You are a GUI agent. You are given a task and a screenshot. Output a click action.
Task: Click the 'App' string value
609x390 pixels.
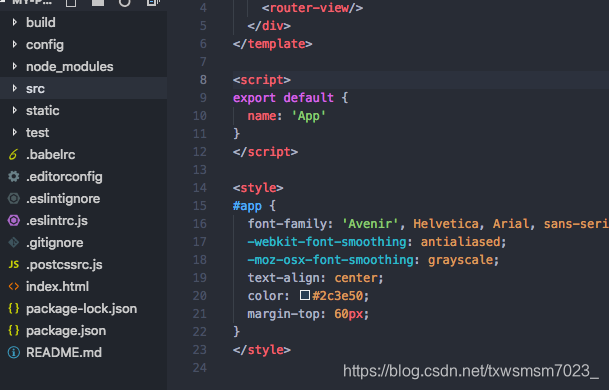click(x=309, y=116)
